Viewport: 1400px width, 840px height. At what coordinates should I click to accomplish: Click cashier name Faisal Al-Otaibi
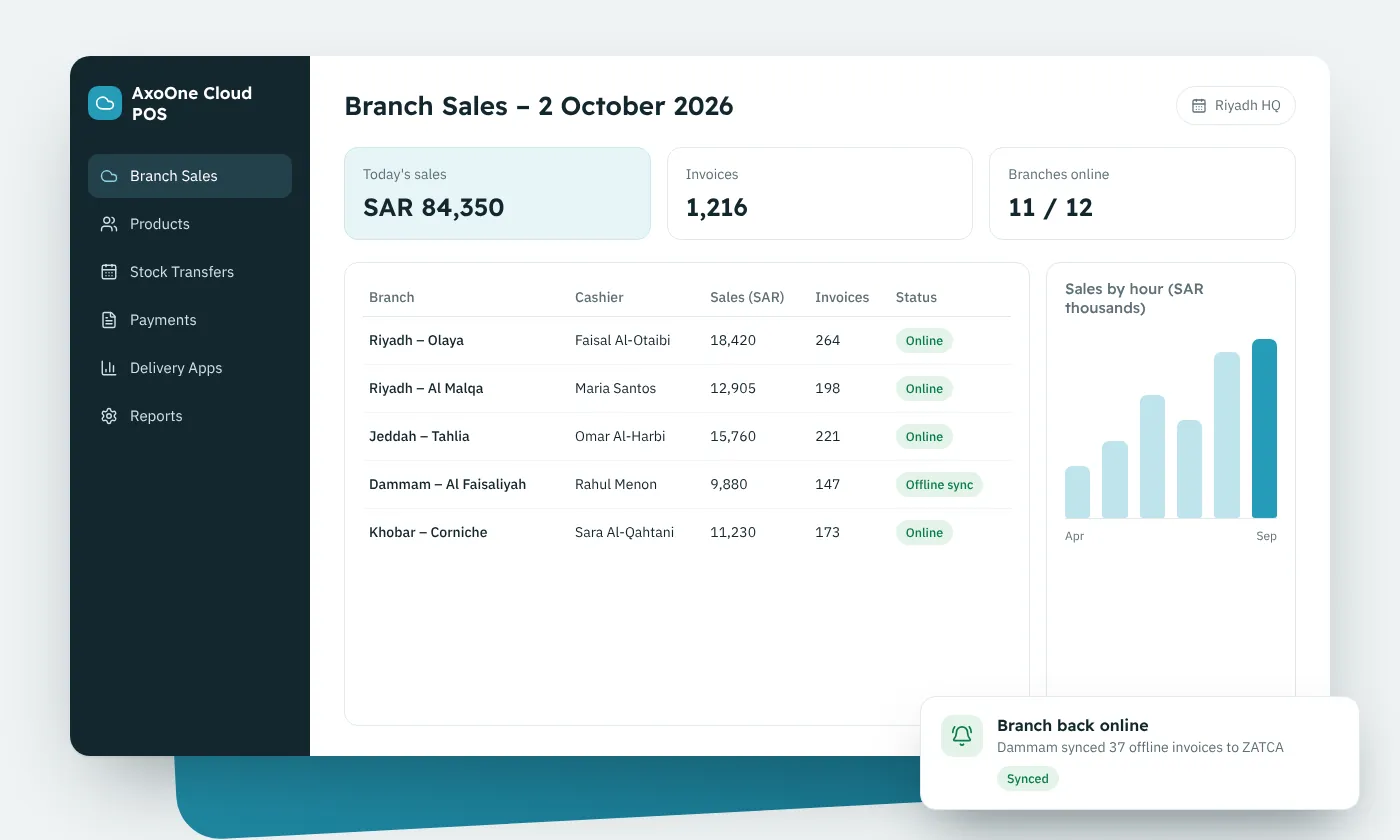(x=623, y=340)
